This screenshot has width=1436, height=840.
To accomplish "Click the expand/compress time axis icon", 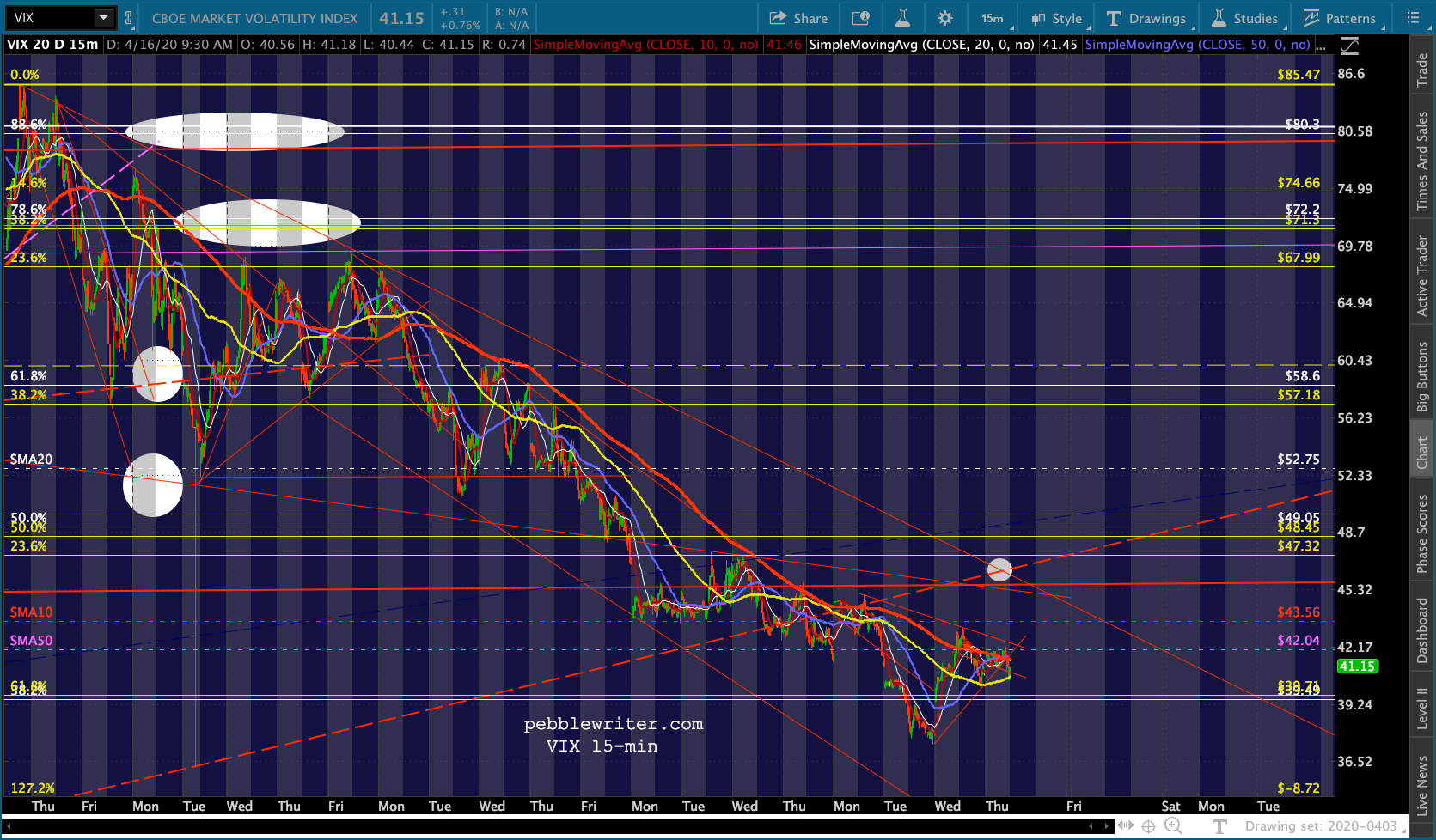I will pyautogui.click(x=1125, y=826).
